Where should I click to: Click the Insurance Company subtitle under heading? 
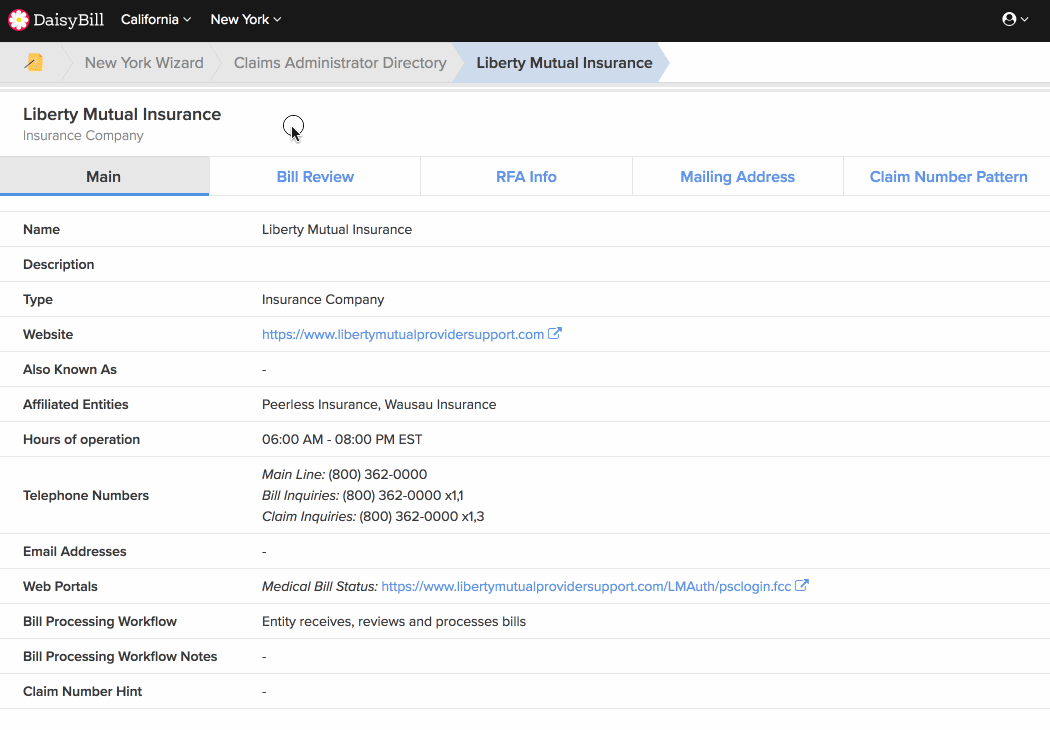point(83,135)
